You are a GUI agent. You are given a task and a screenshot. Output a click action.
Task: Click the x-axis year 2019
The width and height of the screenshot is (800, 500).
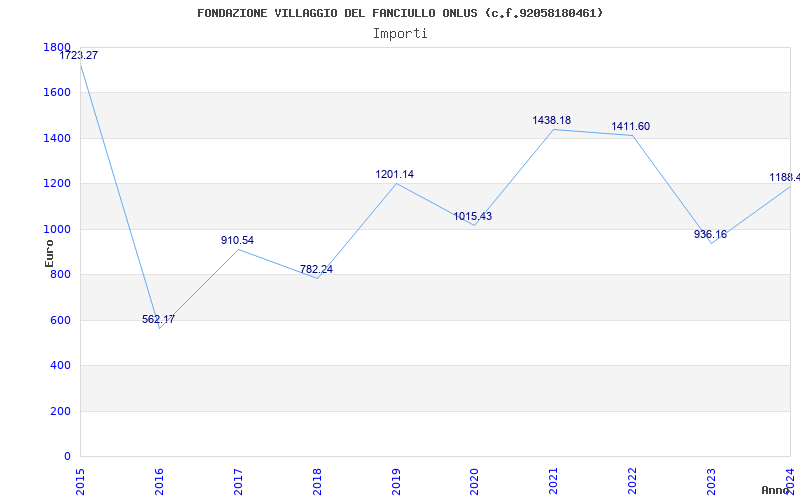(x=396, y=481)
